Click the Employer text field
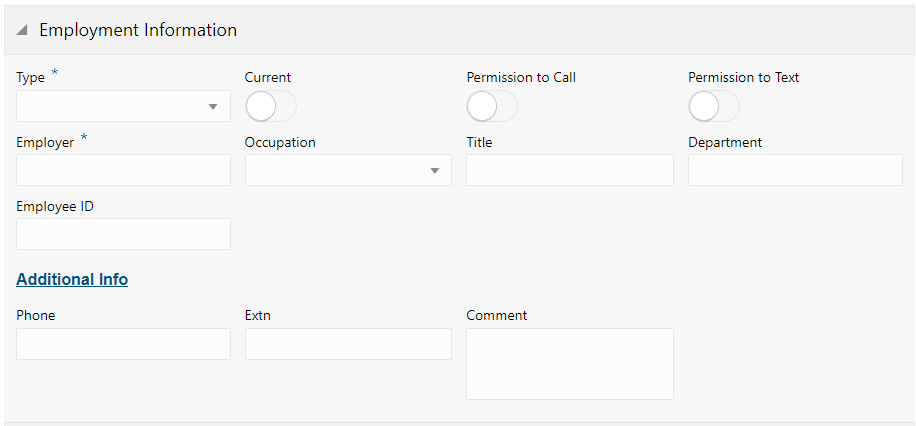 click(123, 170)
